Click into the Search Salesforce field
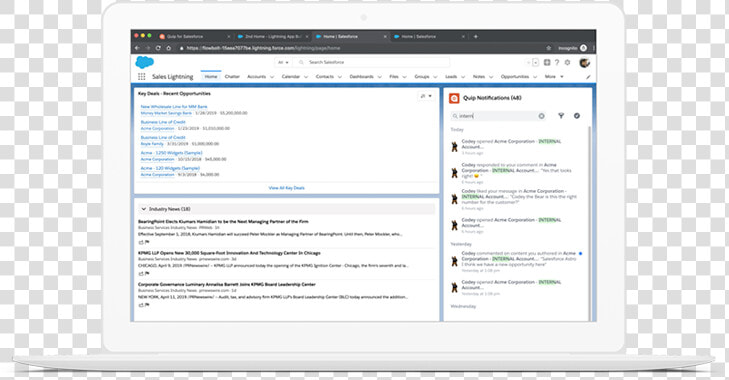Screen dimensions: 729x380 coord(373,62)
